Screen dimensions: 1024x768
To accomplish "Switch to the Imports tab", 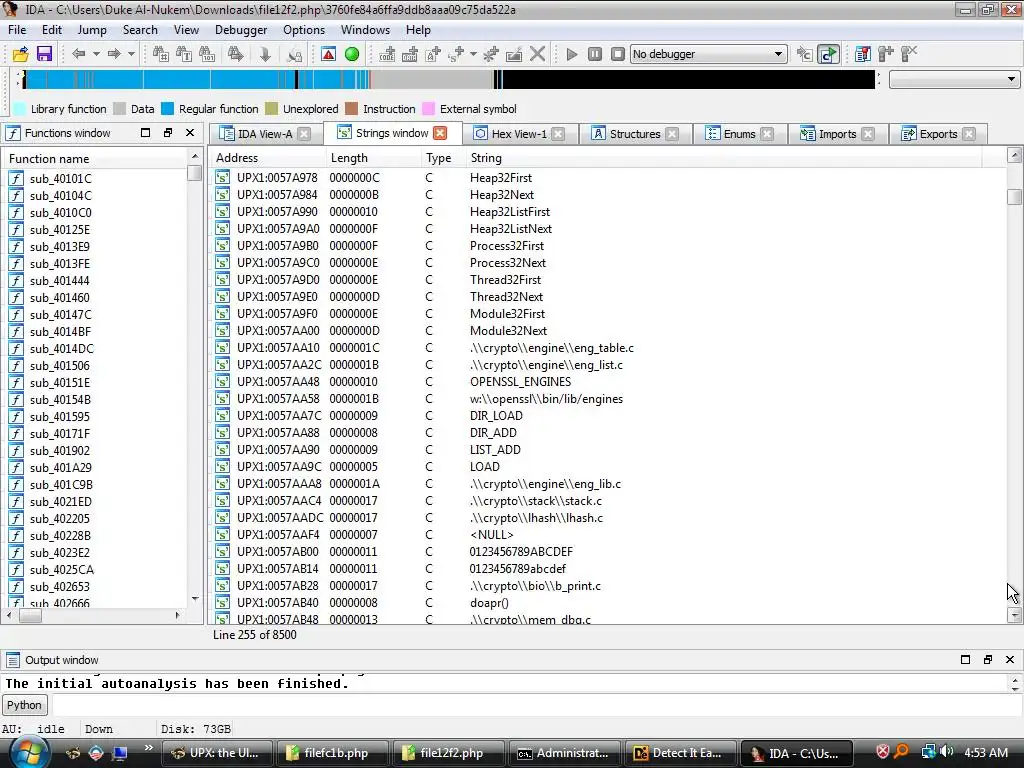I will click(837, 134).
